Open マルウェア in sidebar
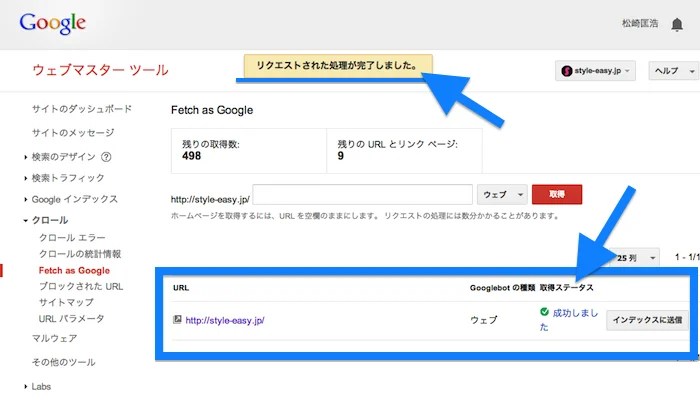The width and height of the screenshot is (700, 401). (x=54, y=338)
